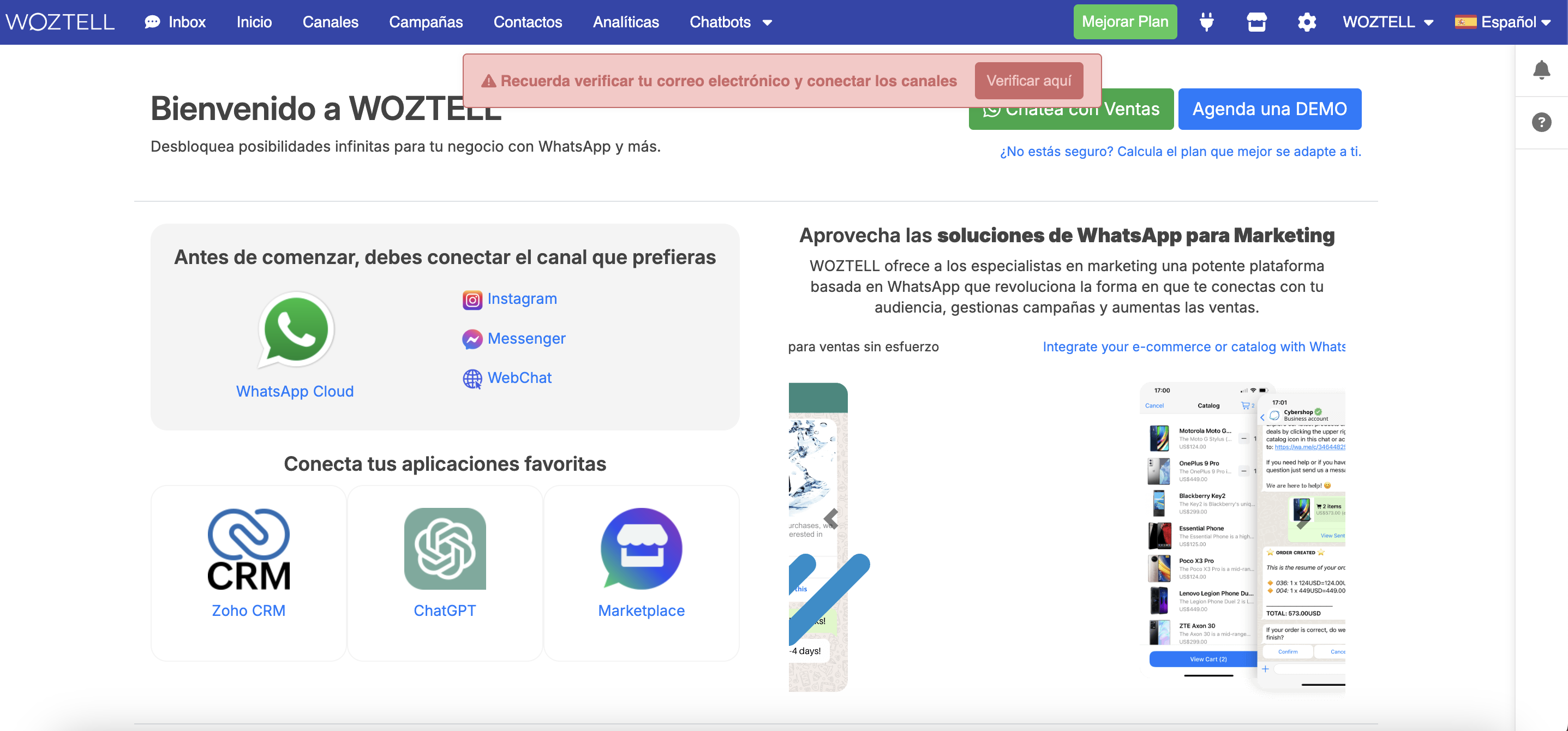The width and height of the screenshot is (1568, 731).
Task: Click Agenda una DEMO button
Action: click(x=1270, y=109)
